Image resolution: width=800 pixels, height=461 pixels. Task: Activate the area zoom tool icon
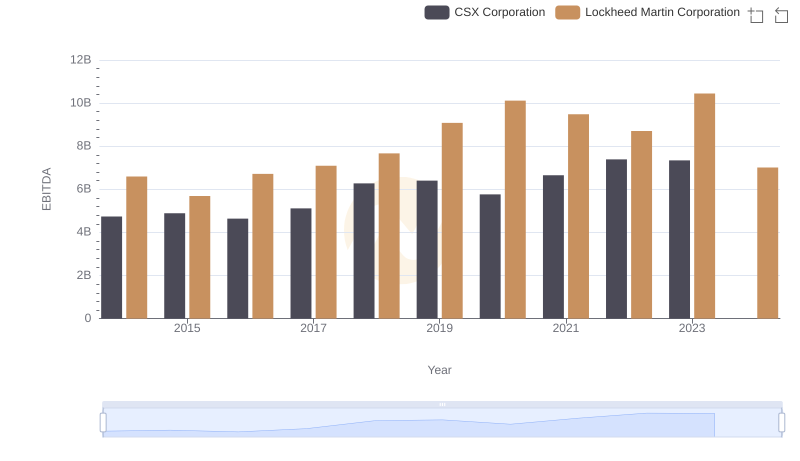coord(756,15)
